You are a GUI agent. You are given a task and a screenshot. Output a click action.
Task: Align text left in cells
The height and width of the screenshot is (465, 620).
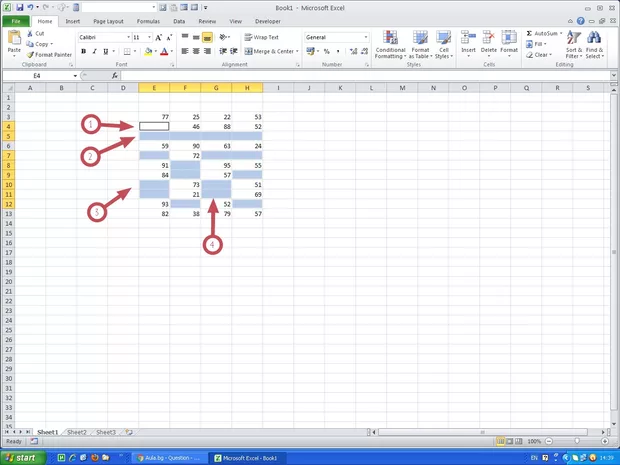click(x=185, y=51)
